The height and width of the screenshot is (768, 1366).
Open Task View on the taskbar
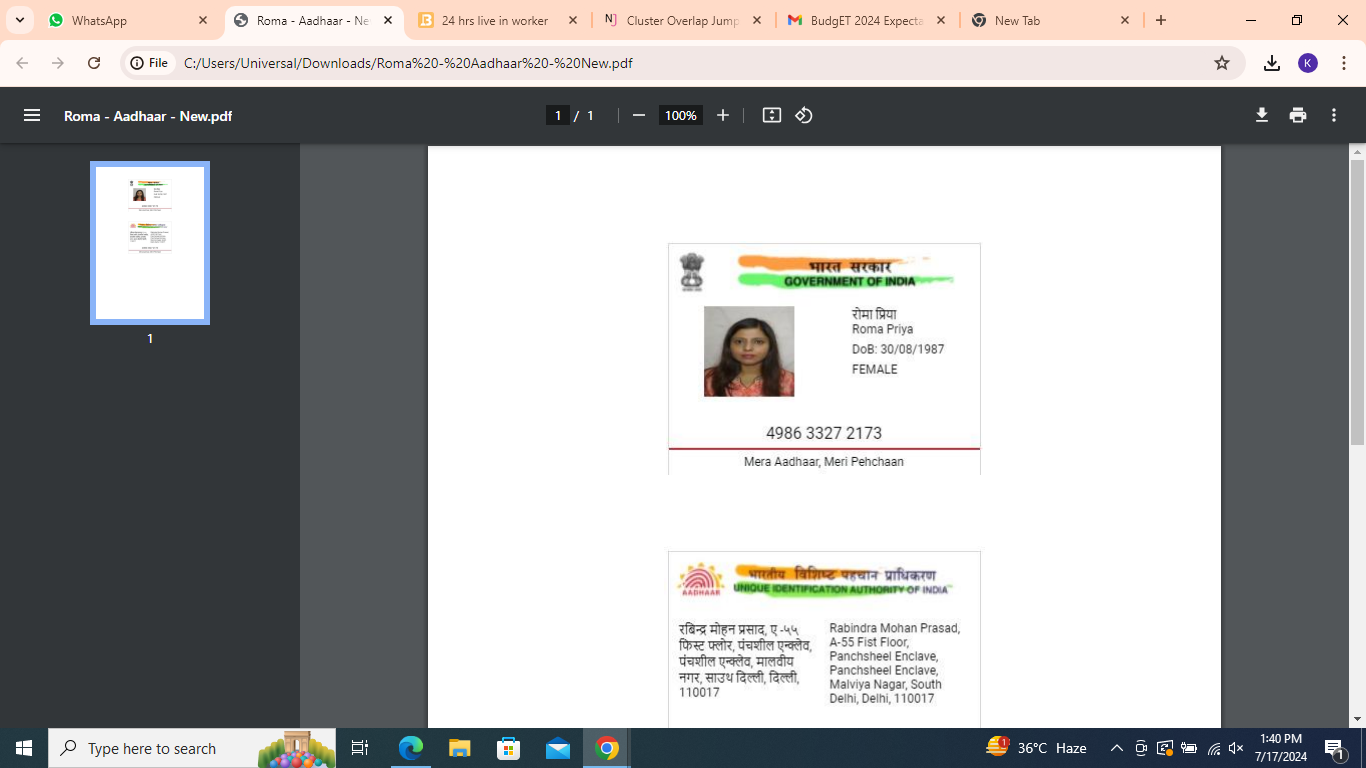pyautogui.click(x=360, y=748)
